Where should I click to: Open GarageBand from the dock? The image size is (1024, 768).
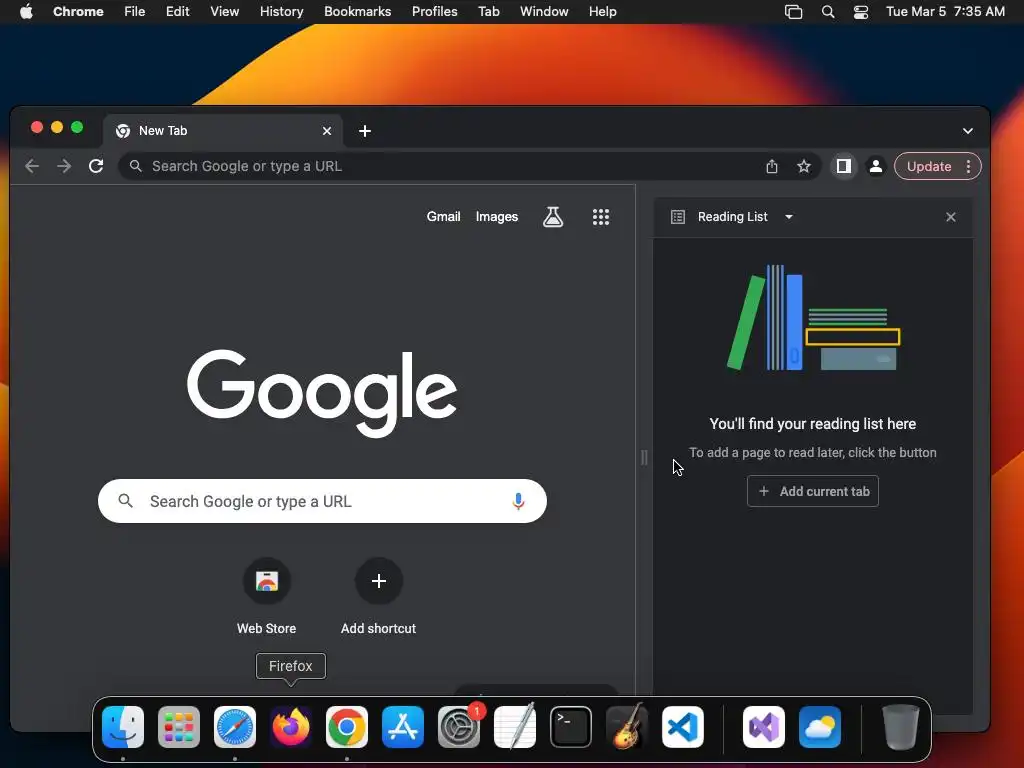627,727
